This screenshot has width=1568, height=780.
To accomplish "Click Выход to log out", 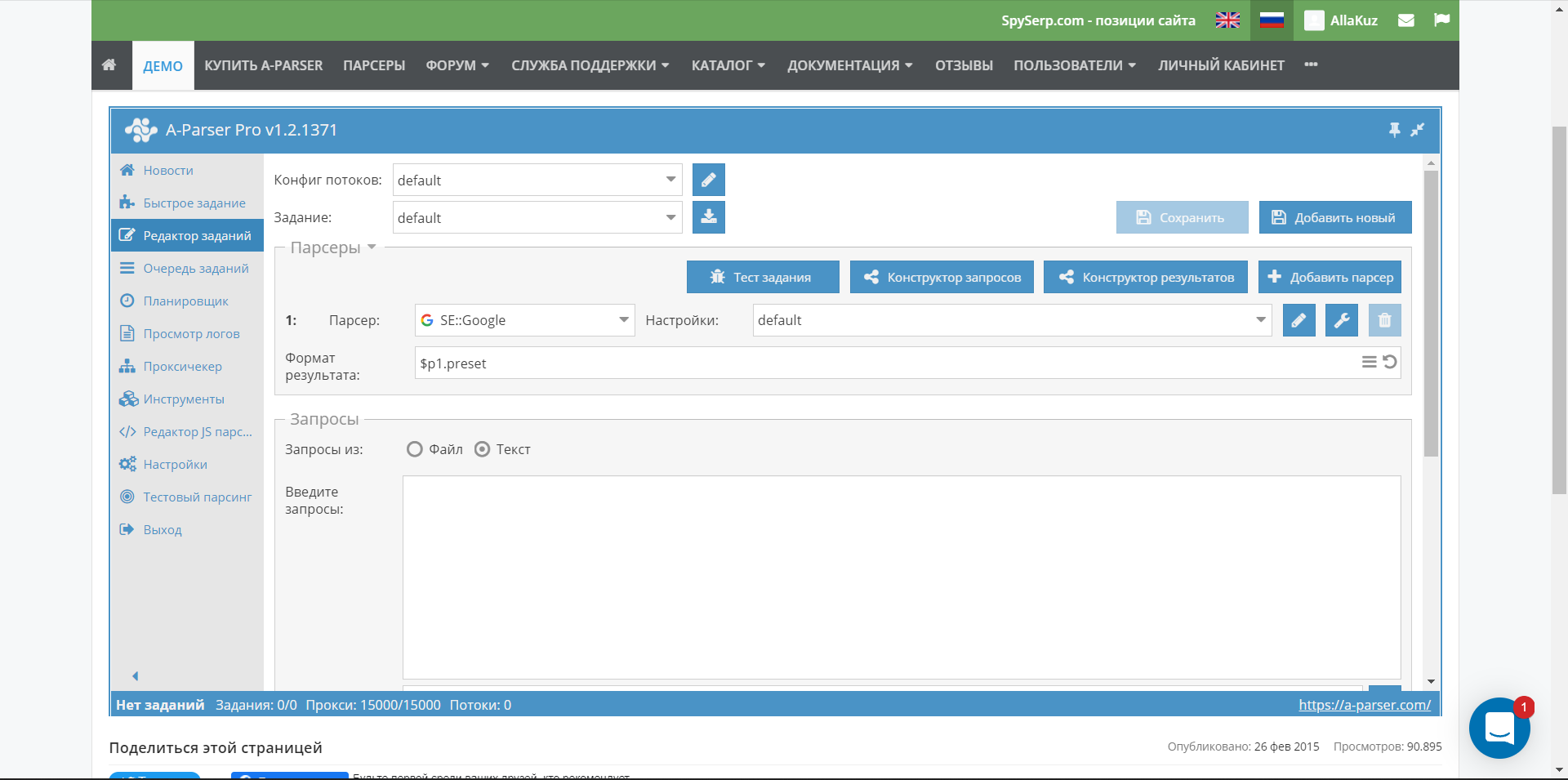I will (x=187, y=529).
